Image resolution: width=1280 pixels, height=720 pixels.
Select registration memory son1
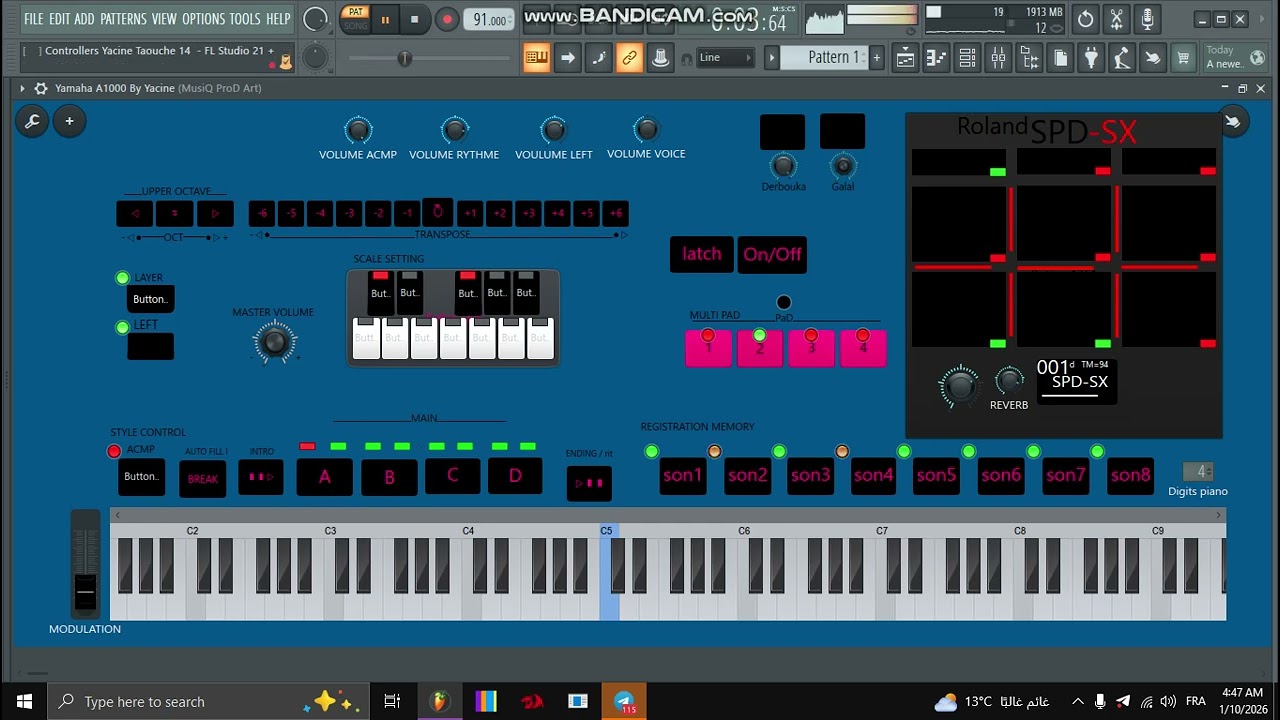683,476
